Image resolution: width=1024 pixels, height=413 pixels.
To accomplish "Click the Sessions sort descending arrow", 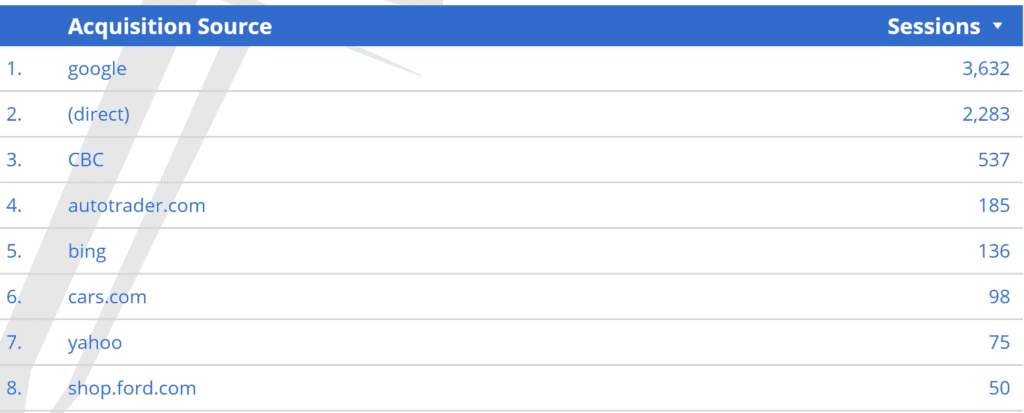I will point(997,27).
